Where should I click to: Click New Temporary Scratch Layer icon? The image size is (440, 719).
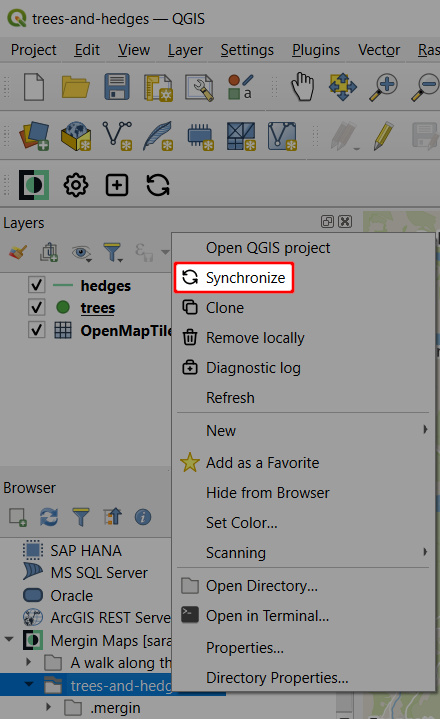[200, 137]
